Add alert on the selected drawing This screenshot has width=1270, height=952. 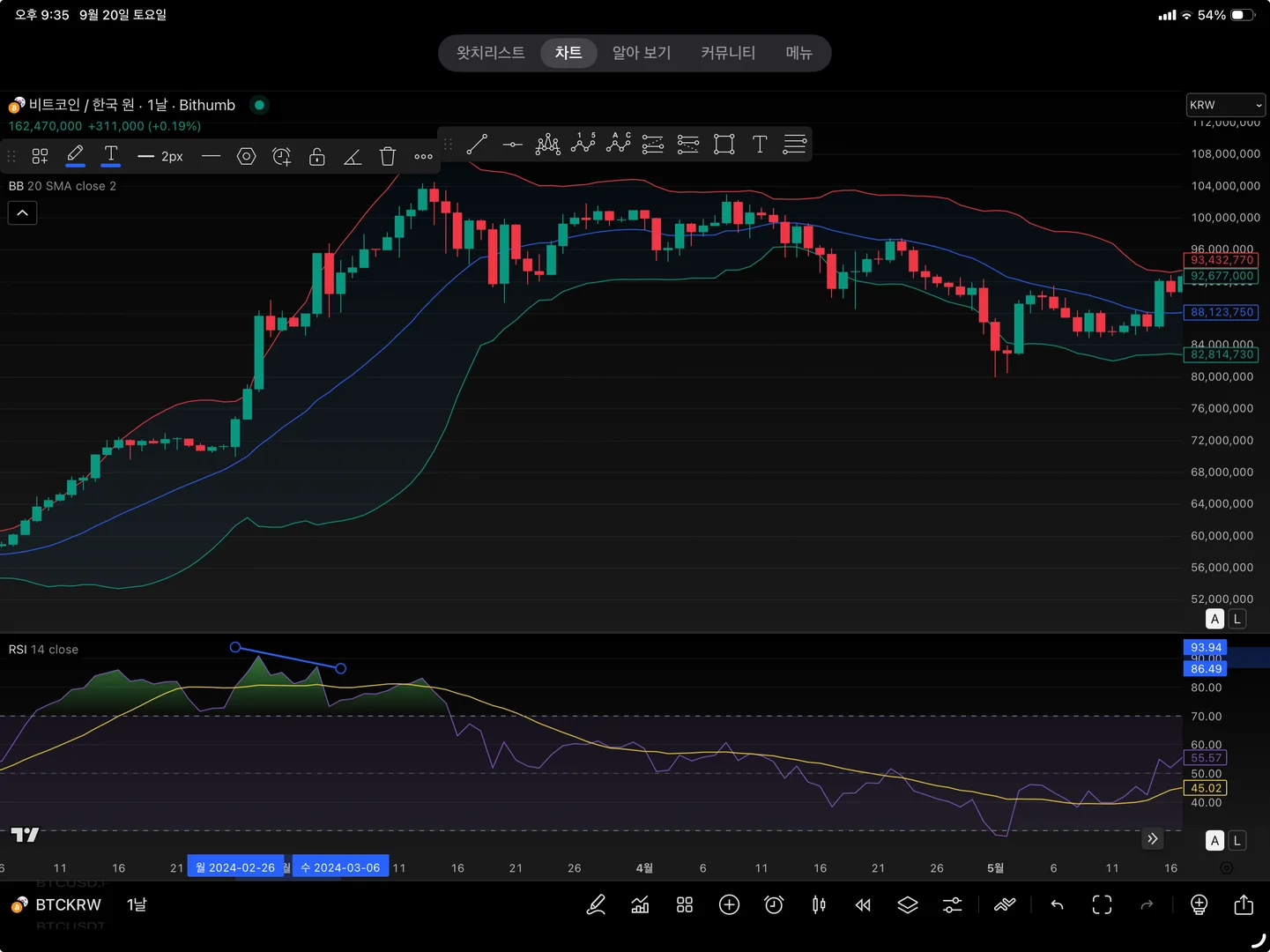[282, 157]
